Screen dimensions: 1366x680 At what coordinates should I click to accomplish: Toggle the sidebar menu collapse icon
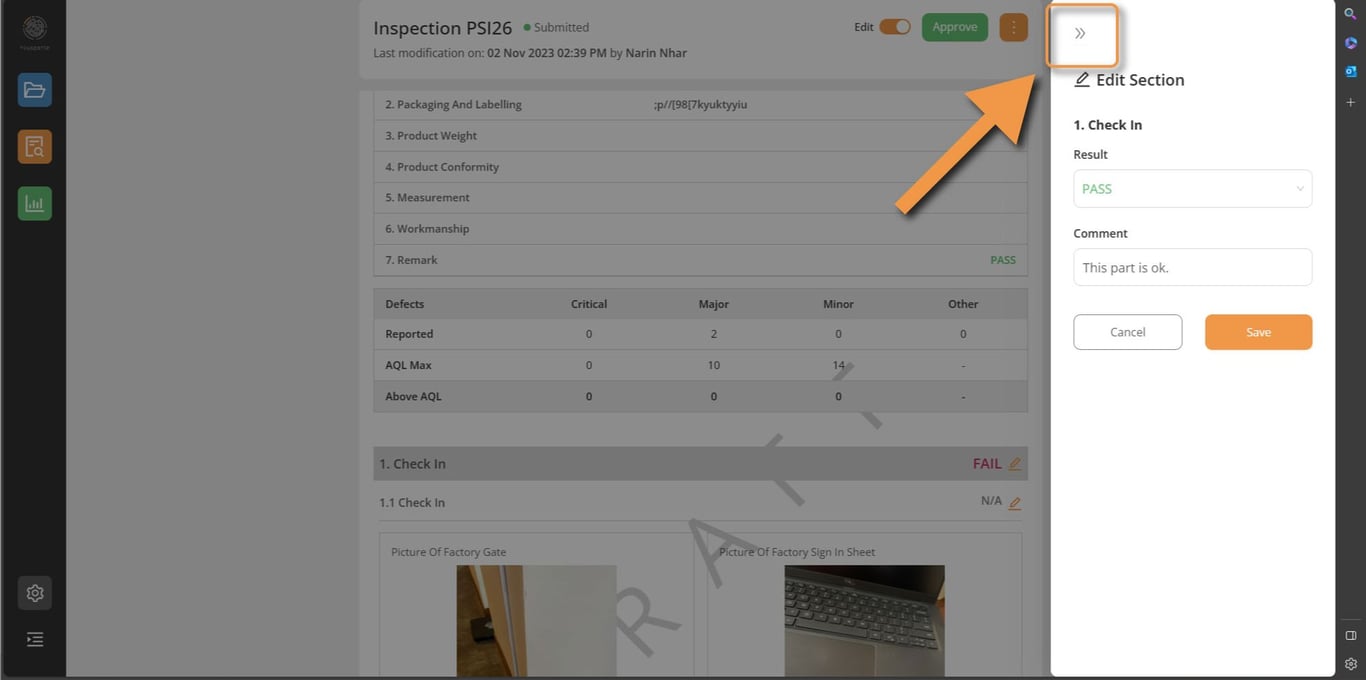coord(35,639)
